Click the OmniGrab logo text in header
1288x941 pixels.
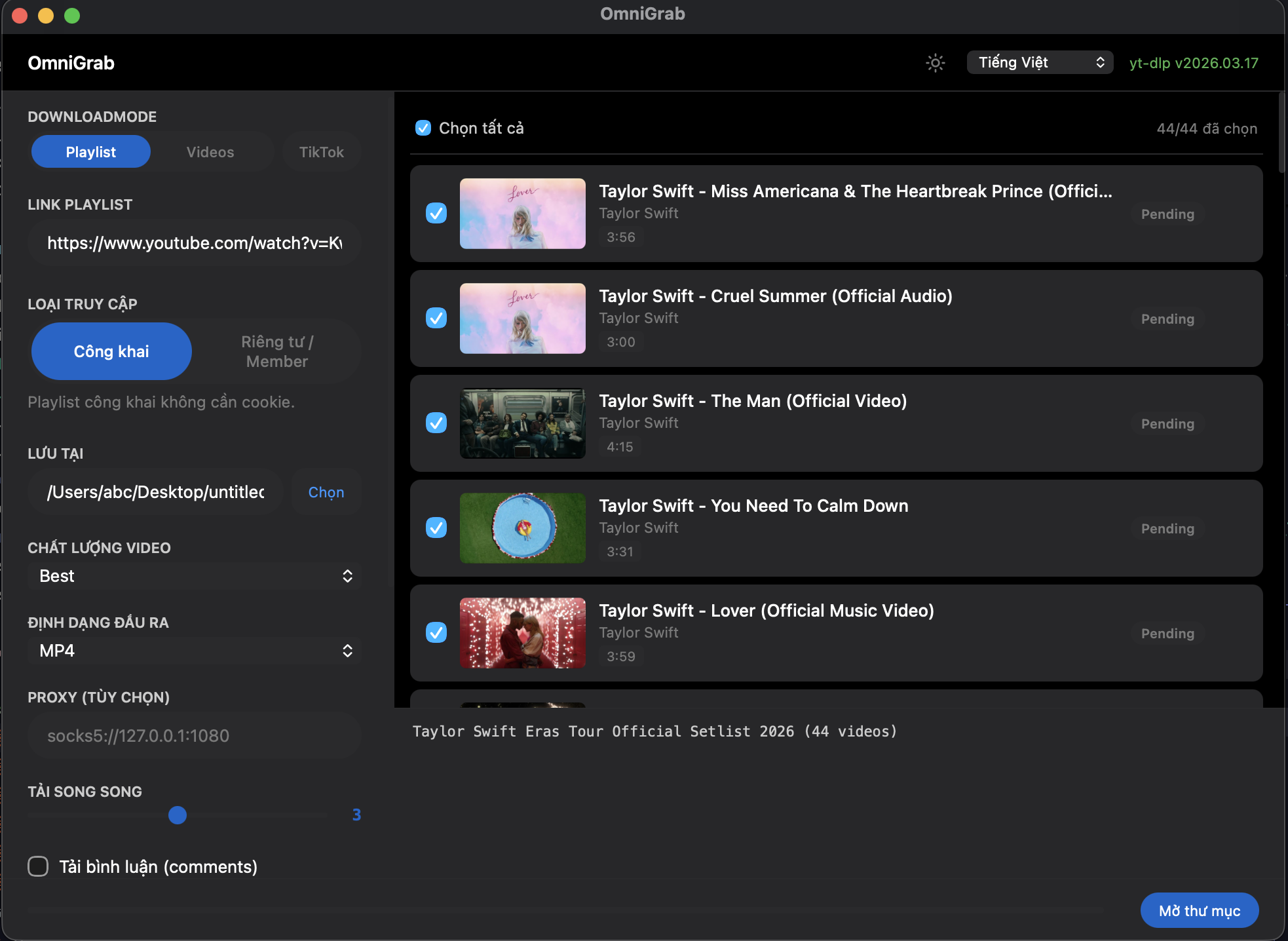pos(71,63)
